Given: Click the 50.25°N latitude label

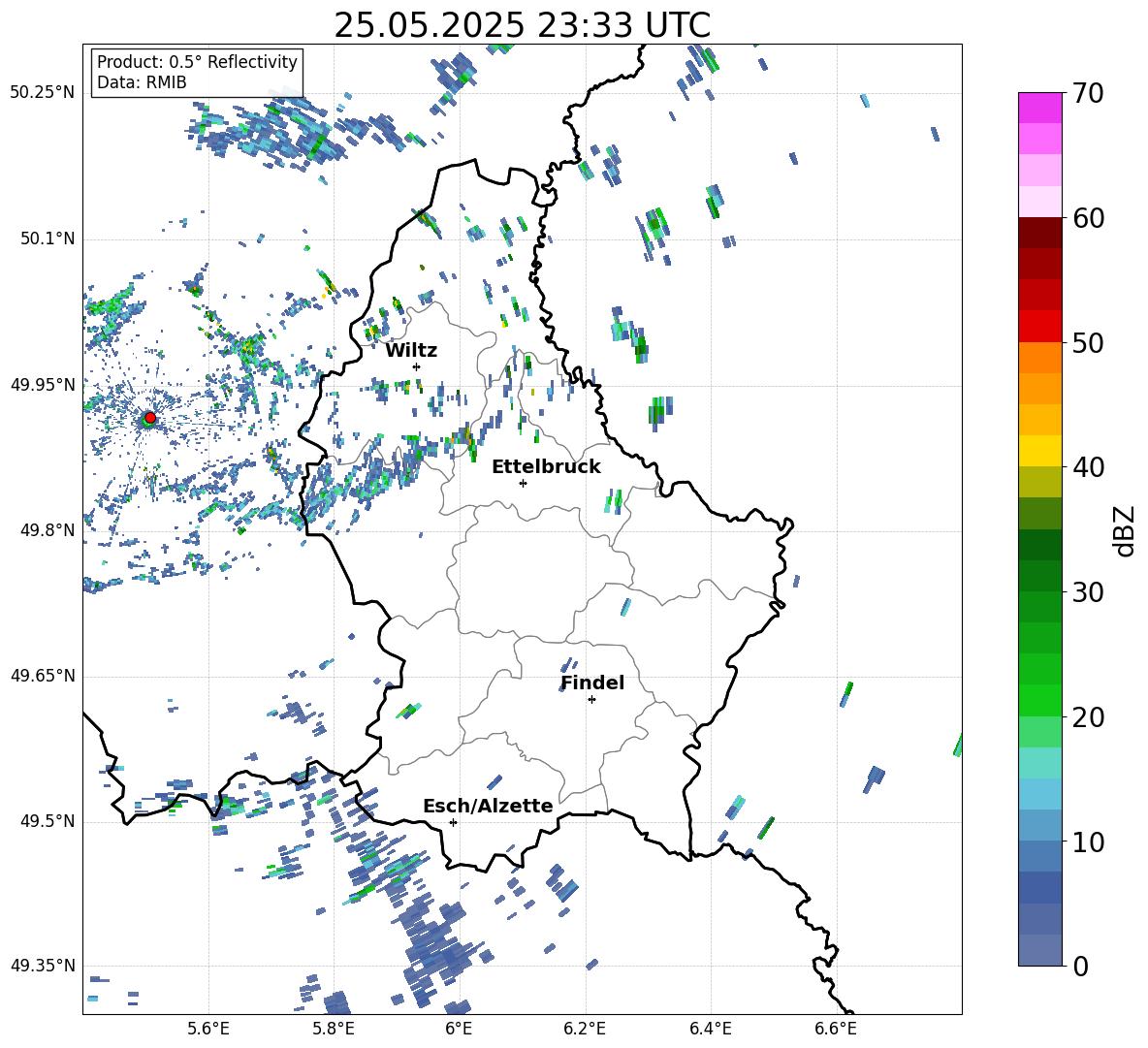Looking at the screenshot, I should pyautogui.click(x=42, y=93).
